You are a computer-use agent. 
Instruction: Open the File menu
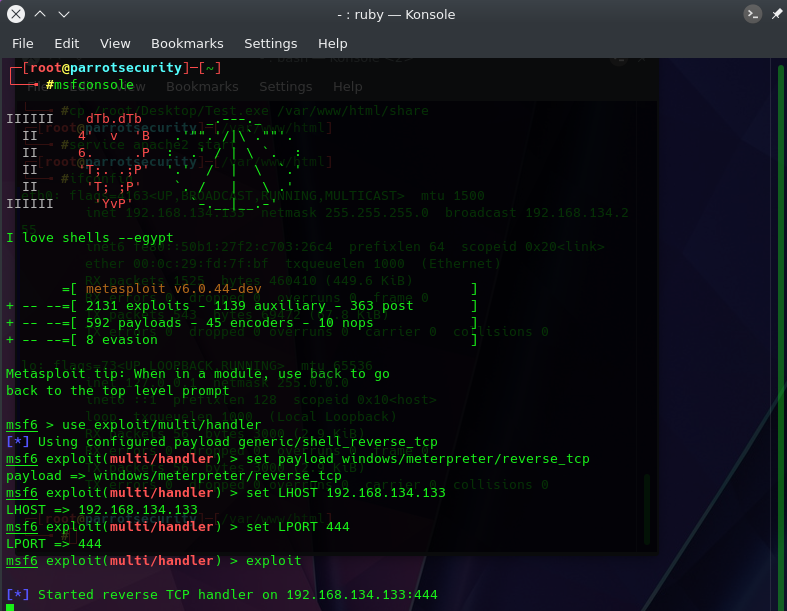[x=23, y=44]
